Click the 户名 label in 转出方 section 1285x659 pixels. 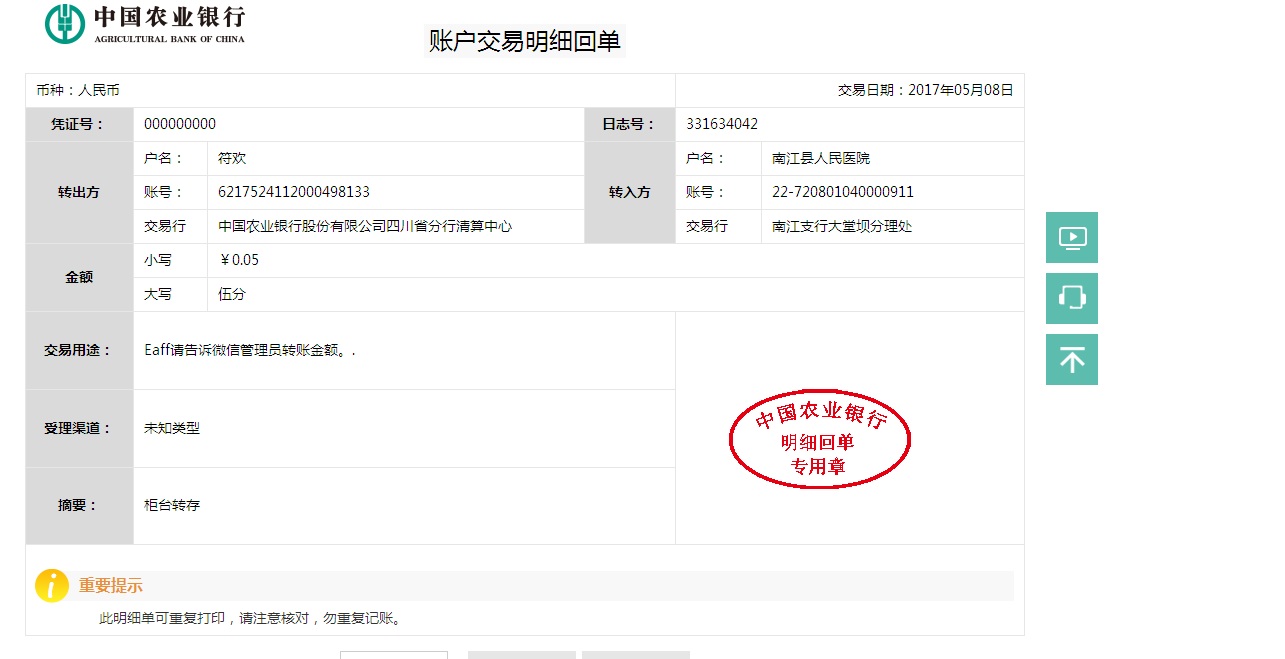click(x=165, y=158)
